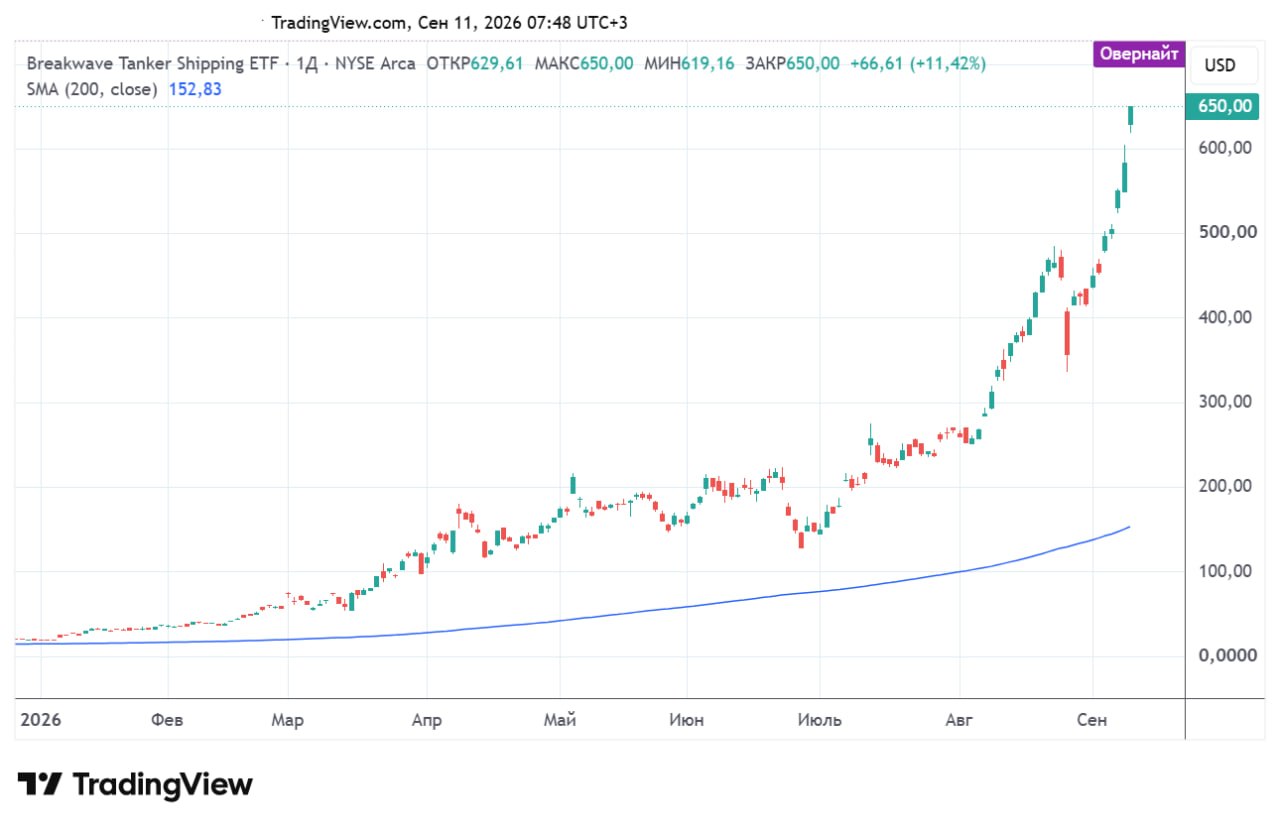Click the 2026 year label on time axis
The height and width of the screenshot is (829, 1280).
point(41,720)
